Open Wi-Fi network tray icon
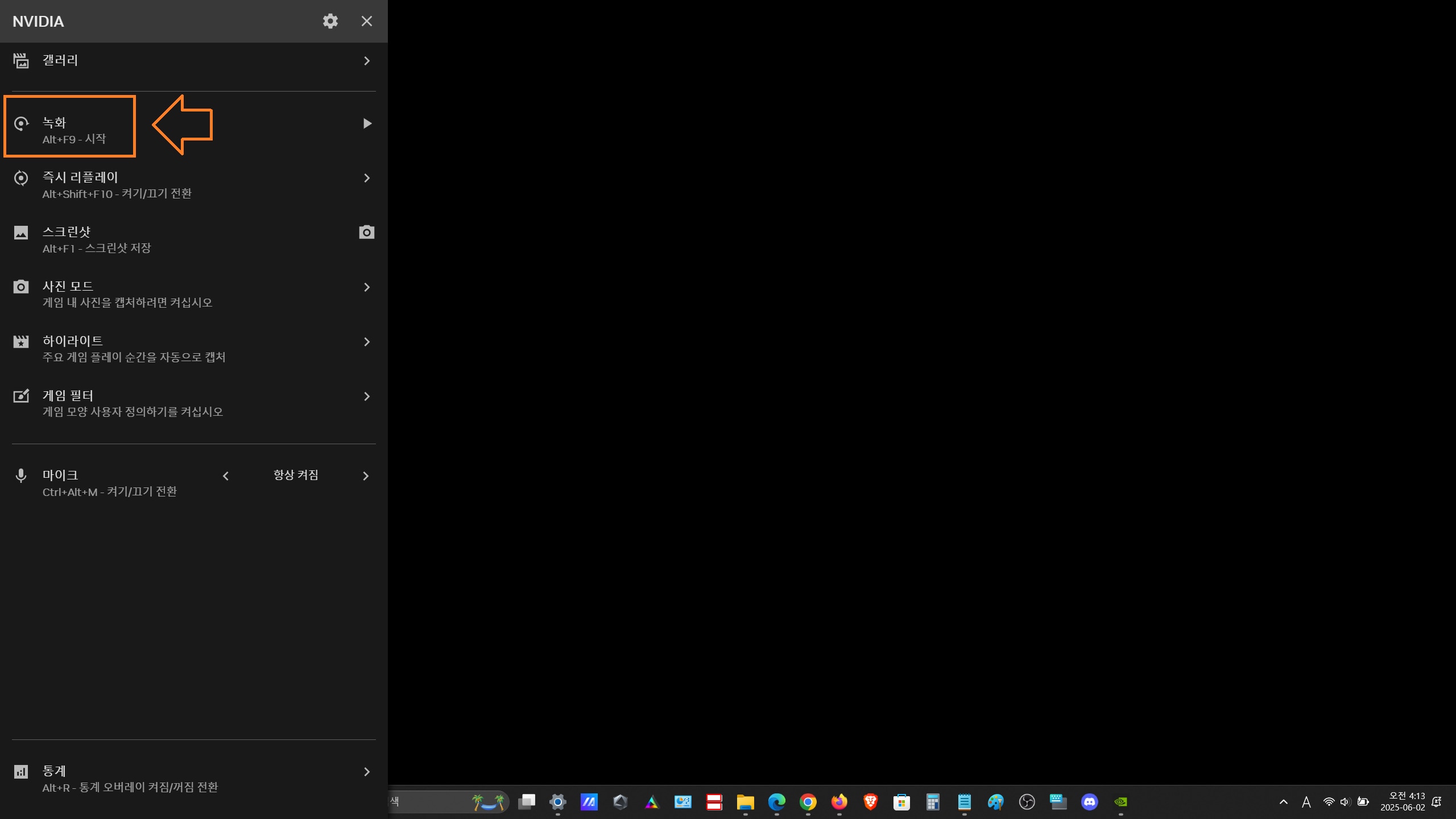The image size is (1456, 819). (x=1329, y=802)
